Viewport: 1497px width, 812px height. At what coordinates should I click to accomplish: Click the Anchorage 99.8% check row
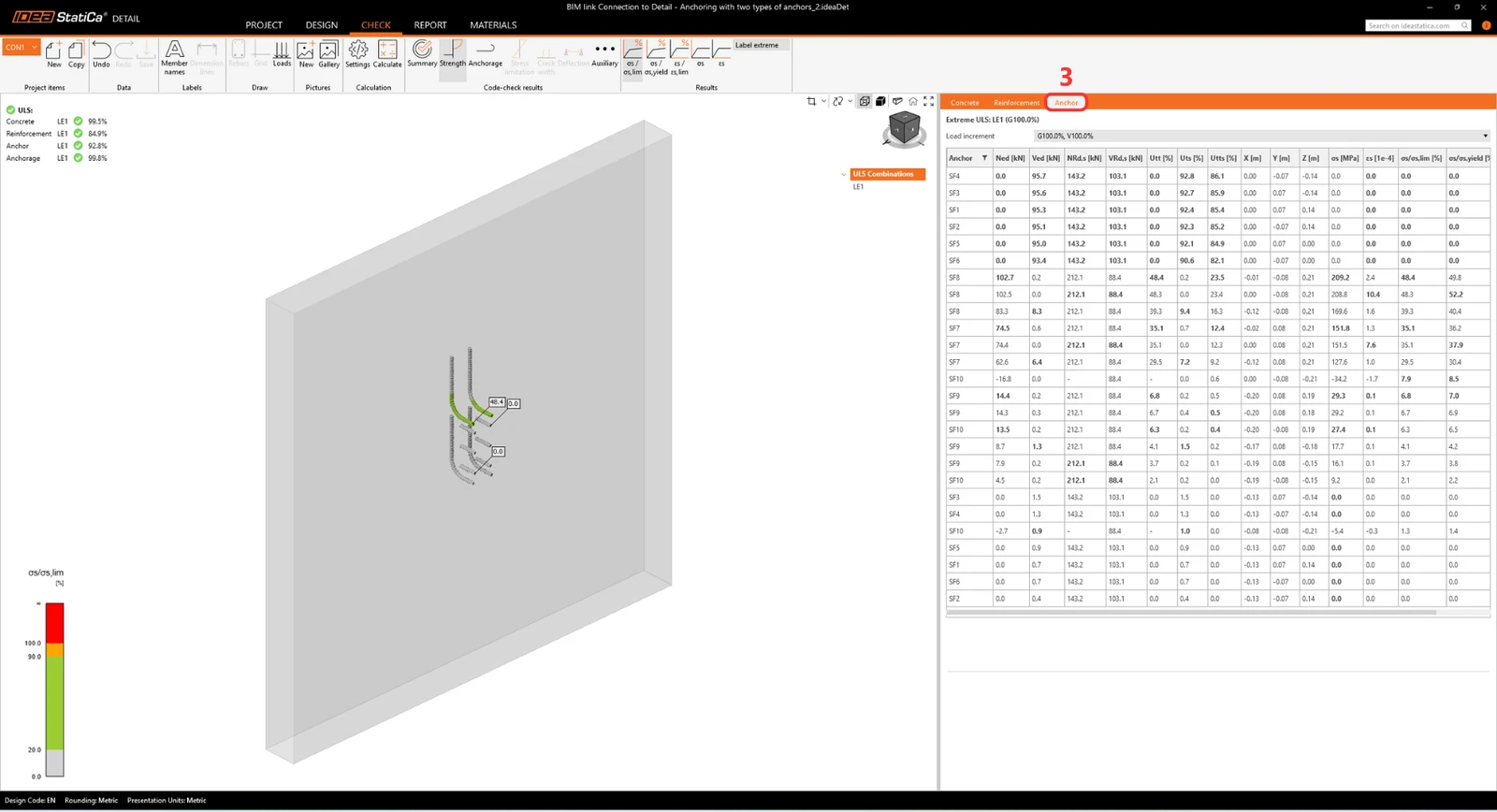[x=57, y=158]
